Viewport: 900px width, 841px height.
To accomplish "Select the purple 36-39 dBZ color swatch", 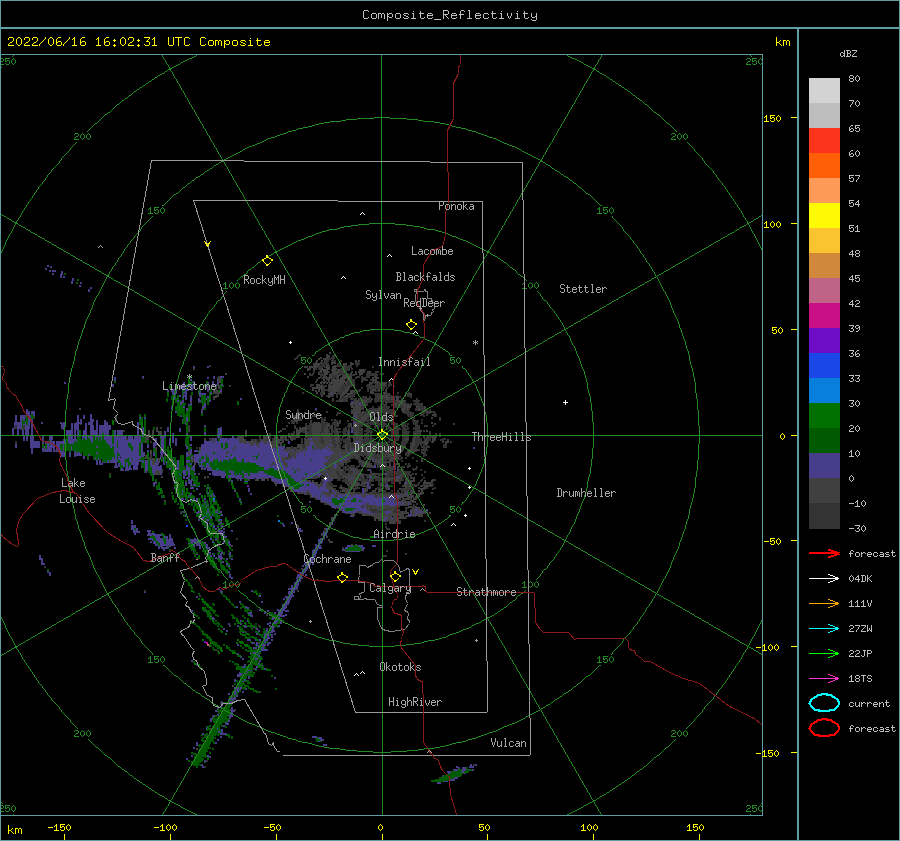I will point(824,340).
